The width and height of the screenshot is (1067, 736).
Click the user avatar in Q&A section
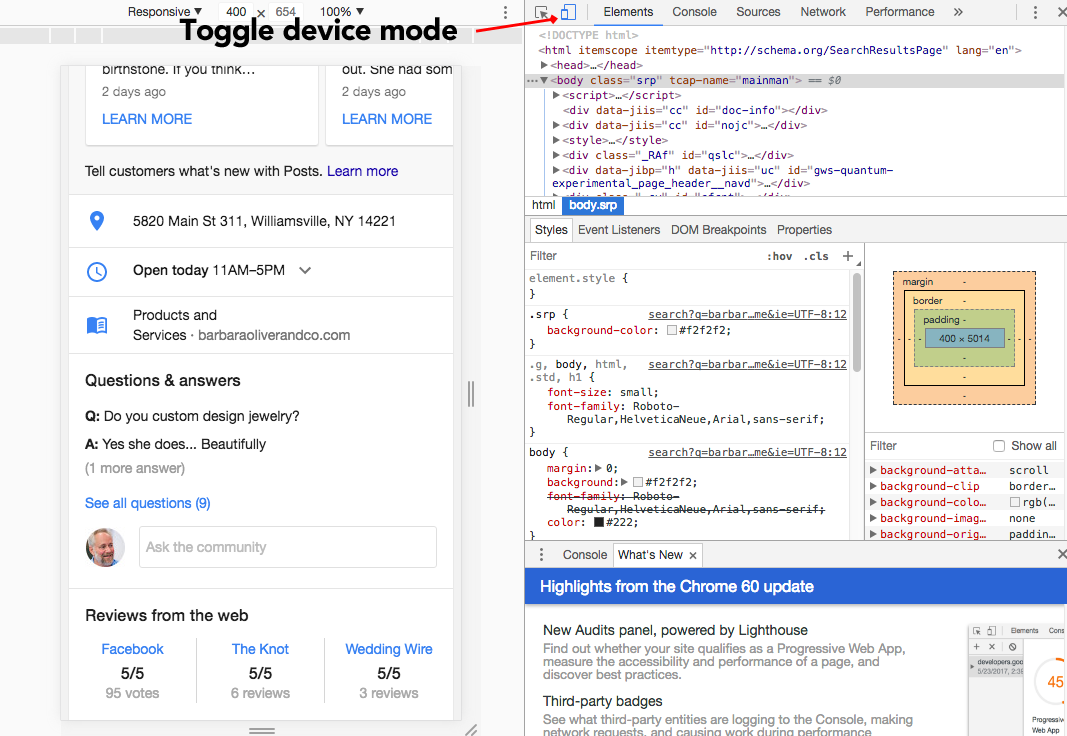pyautogui.click(x=105, y=547)
